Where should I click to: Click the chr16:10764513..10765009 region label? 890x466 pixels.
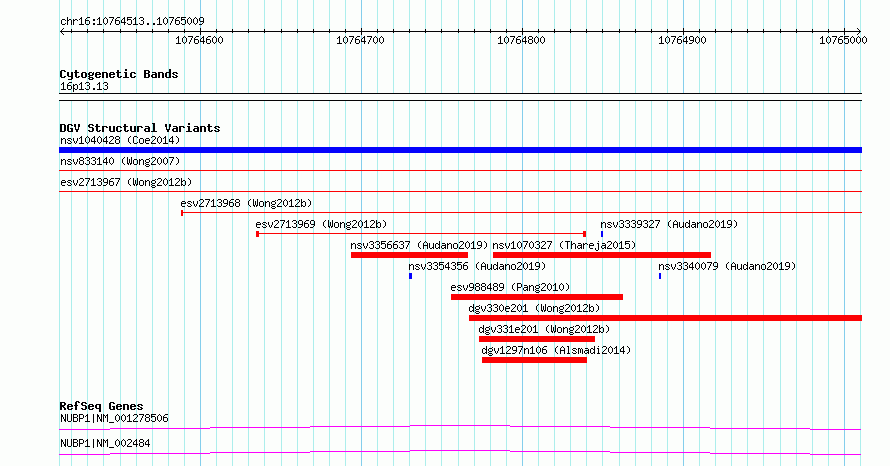[x=132, y=21]
